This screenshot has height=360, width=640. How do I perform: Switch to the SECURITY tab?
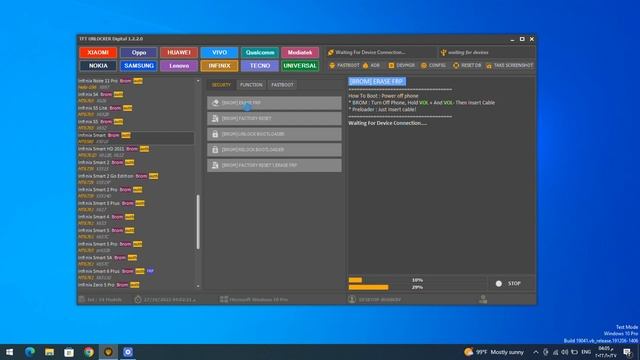click(221, 85)
